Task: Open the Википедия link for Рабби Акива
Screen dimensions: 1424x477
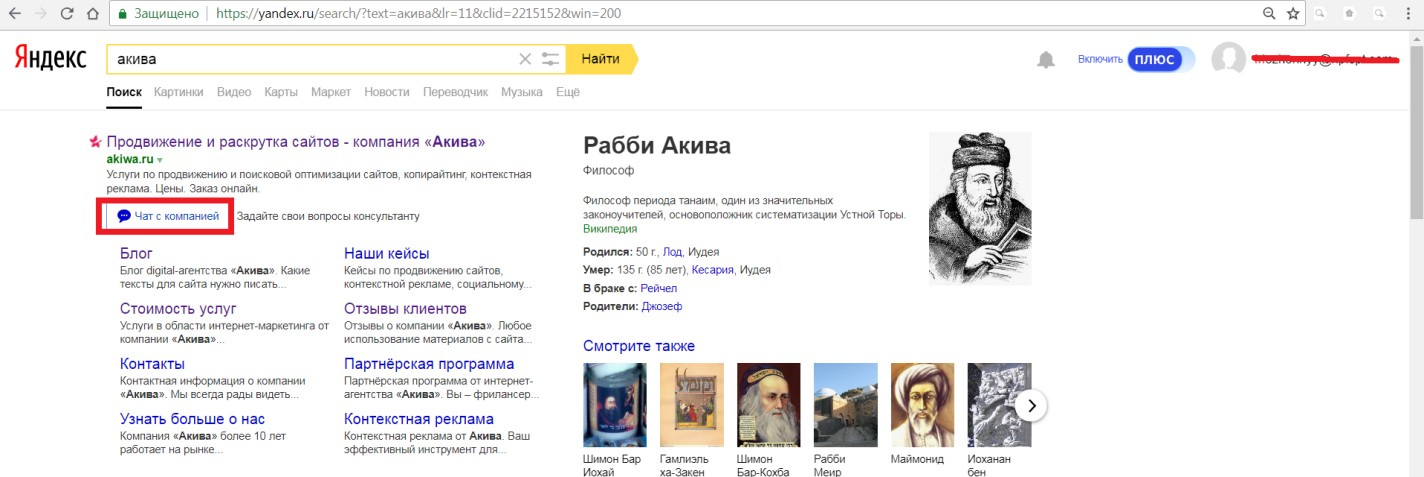Action: pyautogui.click(x=609, y=229)
